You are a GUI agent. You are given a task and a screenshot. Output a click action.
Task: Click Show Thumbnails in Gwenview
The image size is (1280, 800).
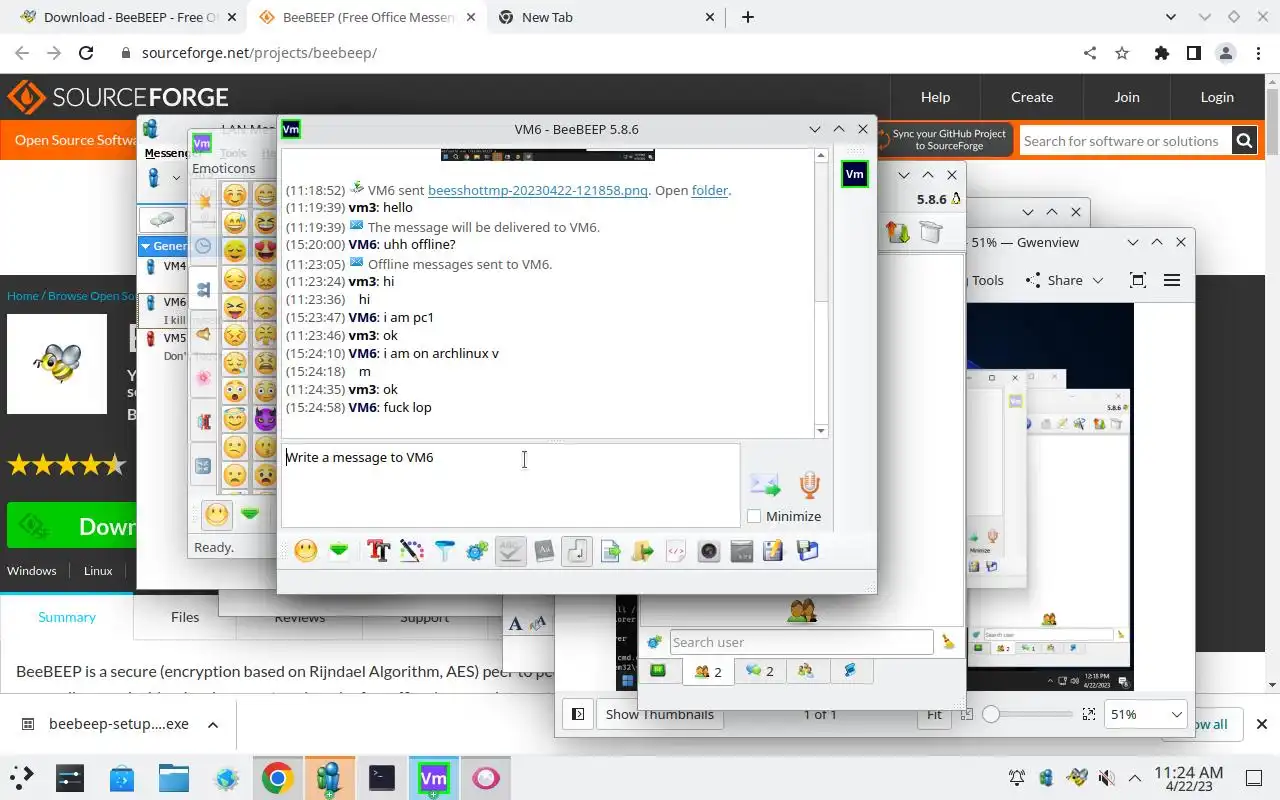tap(659, 714)
